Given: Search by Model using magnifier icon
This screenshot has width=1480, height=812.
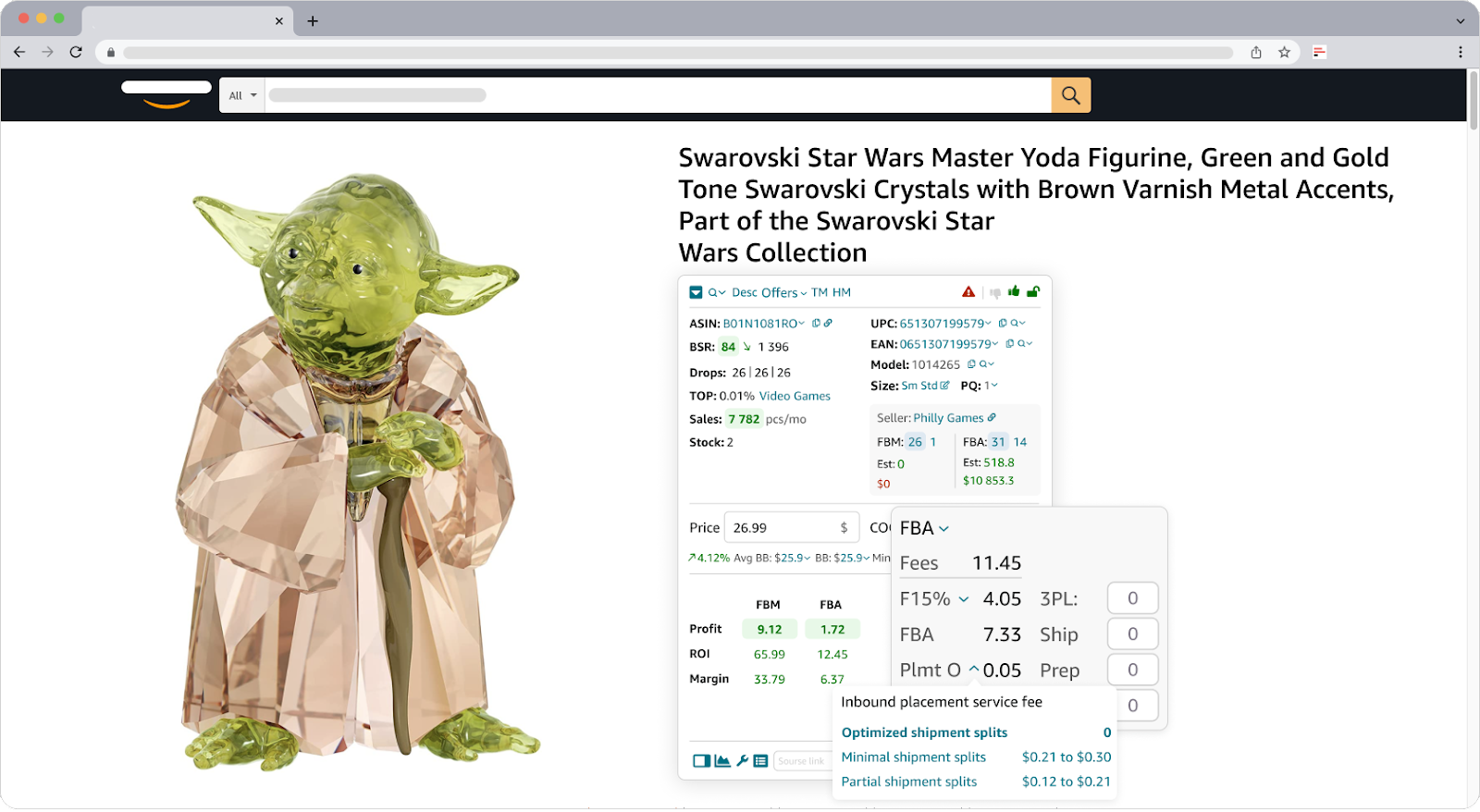Looking at the screenshot, I should 986,364.
